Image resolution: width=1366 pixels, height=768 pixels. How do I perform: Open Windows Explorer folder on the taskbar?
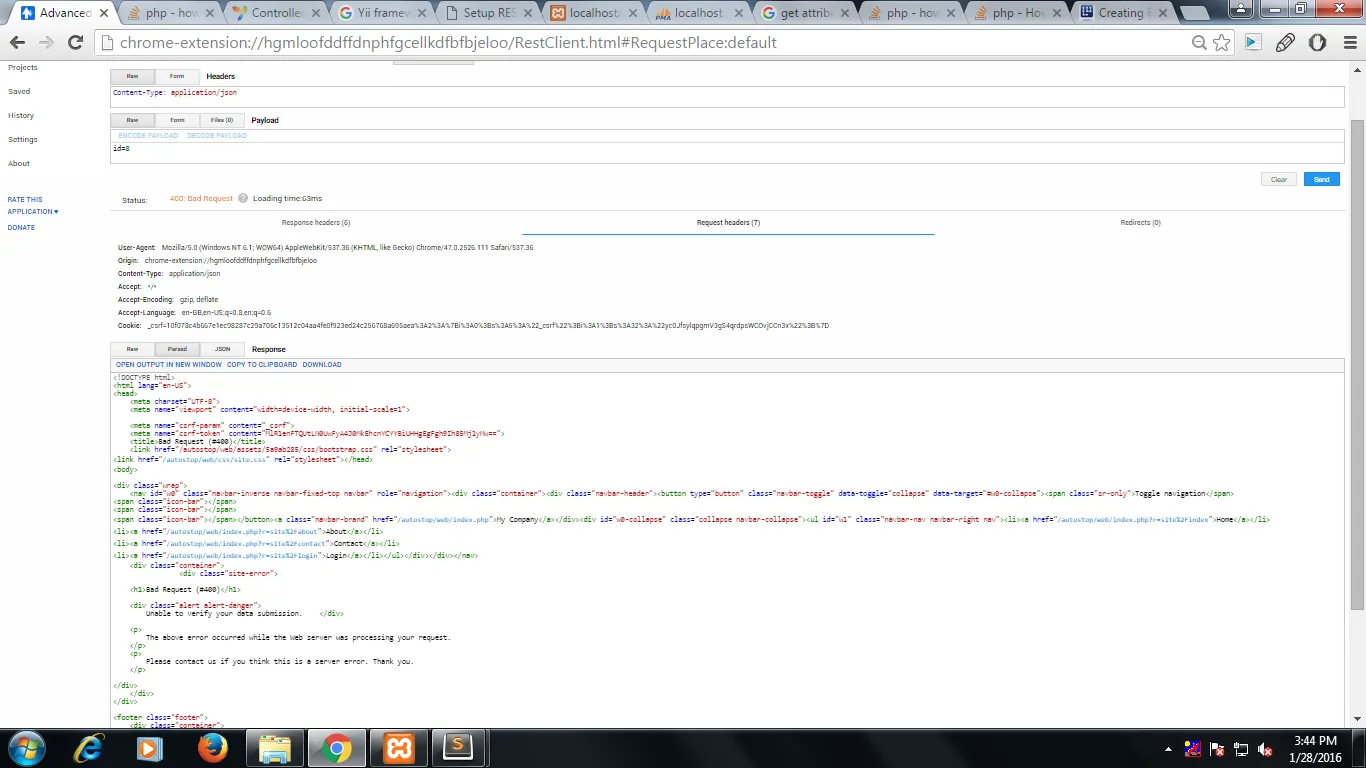(x=274, y=748)
